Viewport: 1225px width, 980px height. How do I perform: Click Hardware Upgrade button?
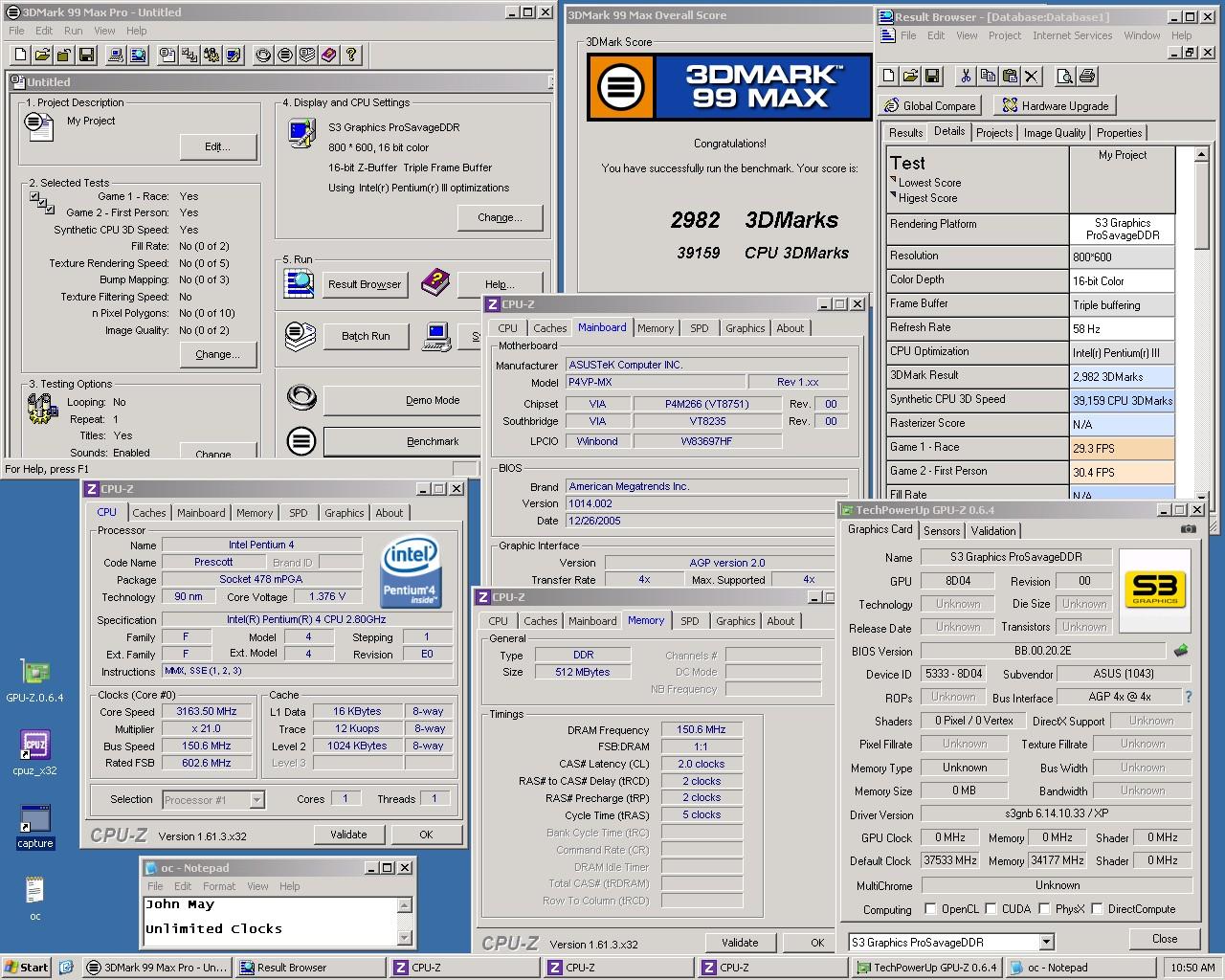pyautogui.click(x=1055, y=105)
